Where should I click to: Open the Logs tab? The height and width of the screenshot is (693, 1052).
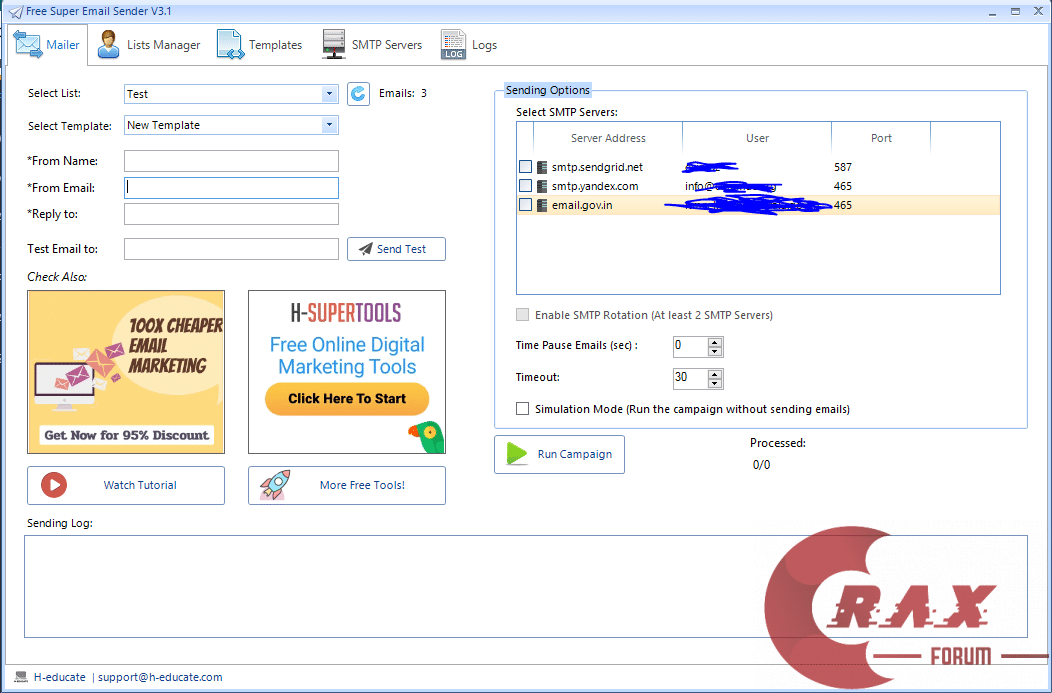(469, 45)
